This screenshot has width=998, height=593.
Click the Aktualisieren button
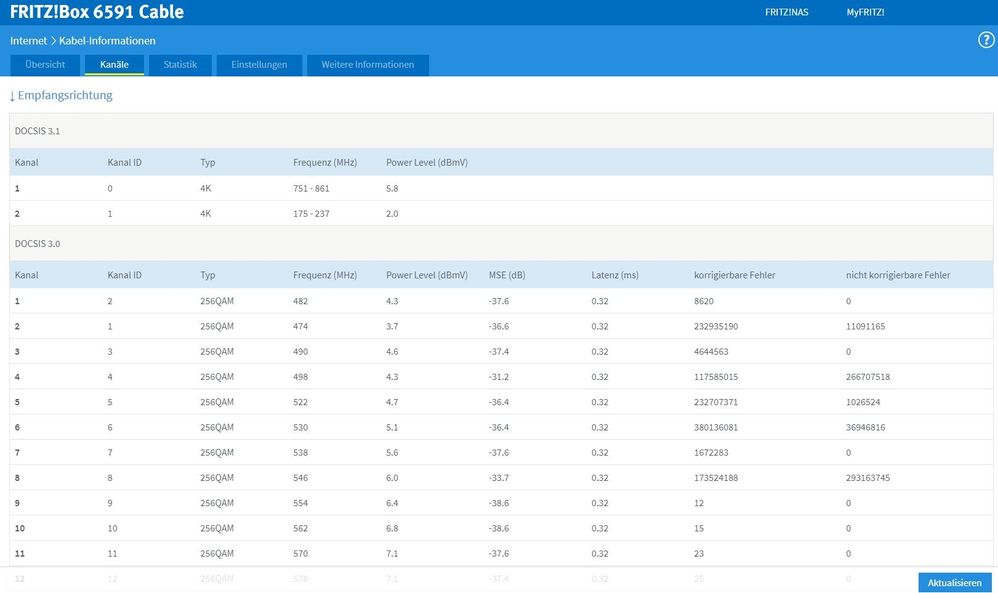coord(954,582)
